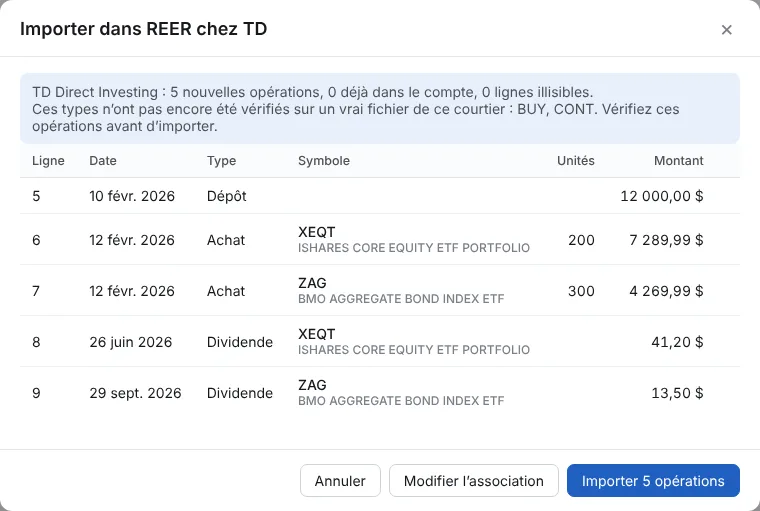Select the Date column header
760x511 pixels.
103,160
